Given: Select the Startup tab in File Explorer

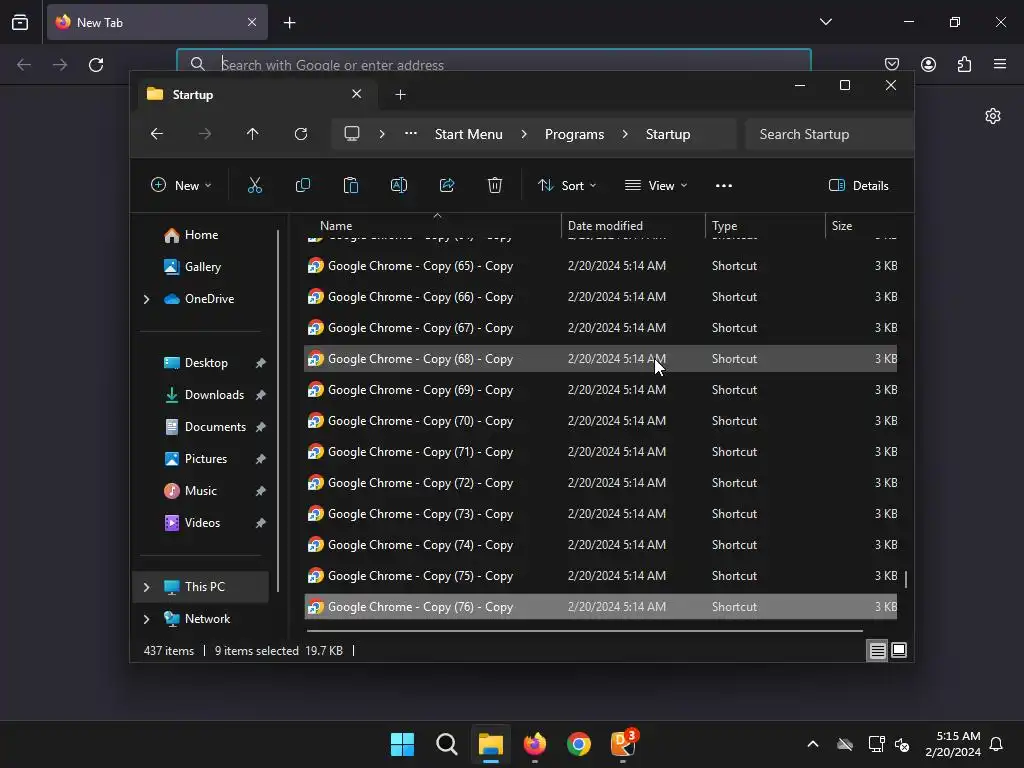Looking at the screenshot, I should click(257, 95).
